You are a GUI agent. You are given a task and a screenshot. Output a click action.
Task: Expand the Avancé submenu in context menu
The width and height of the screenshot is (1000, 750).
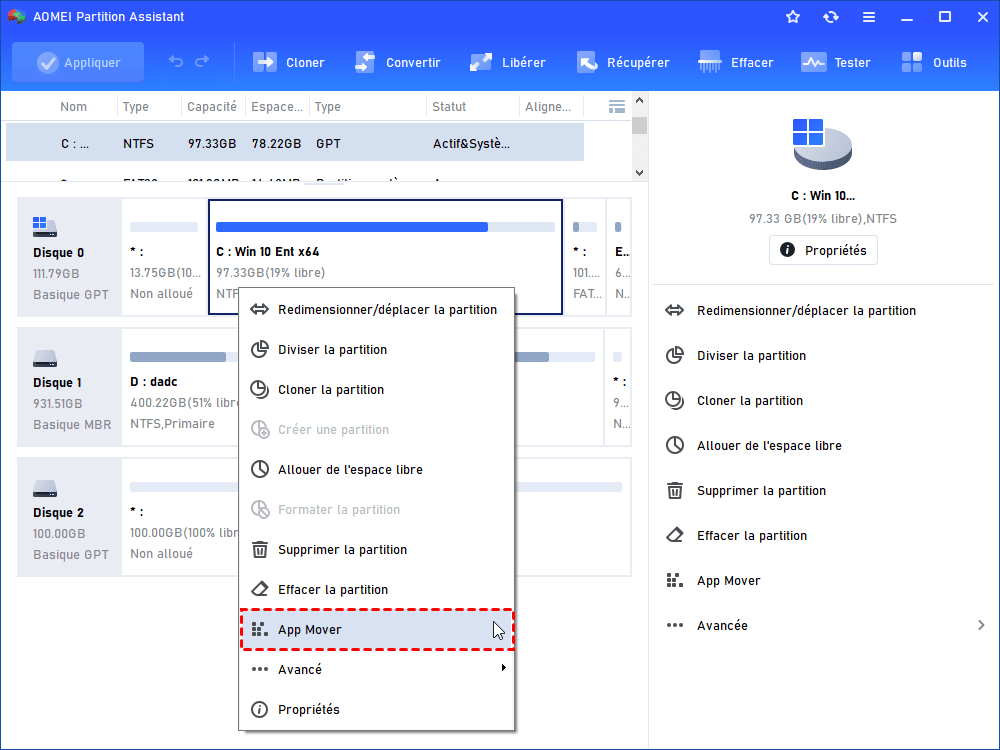(x=376, y=670)
